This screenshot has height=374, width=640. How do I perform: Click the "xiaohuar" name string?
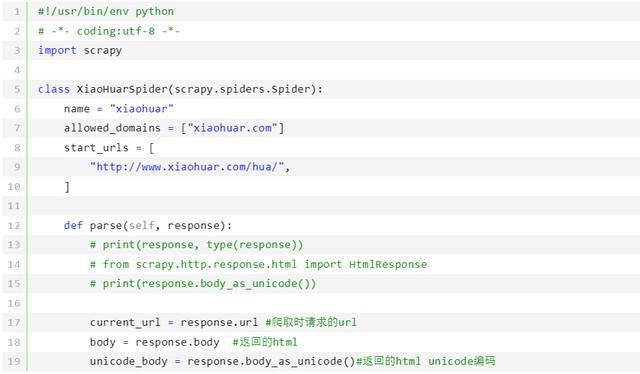(x=142, y=109)
